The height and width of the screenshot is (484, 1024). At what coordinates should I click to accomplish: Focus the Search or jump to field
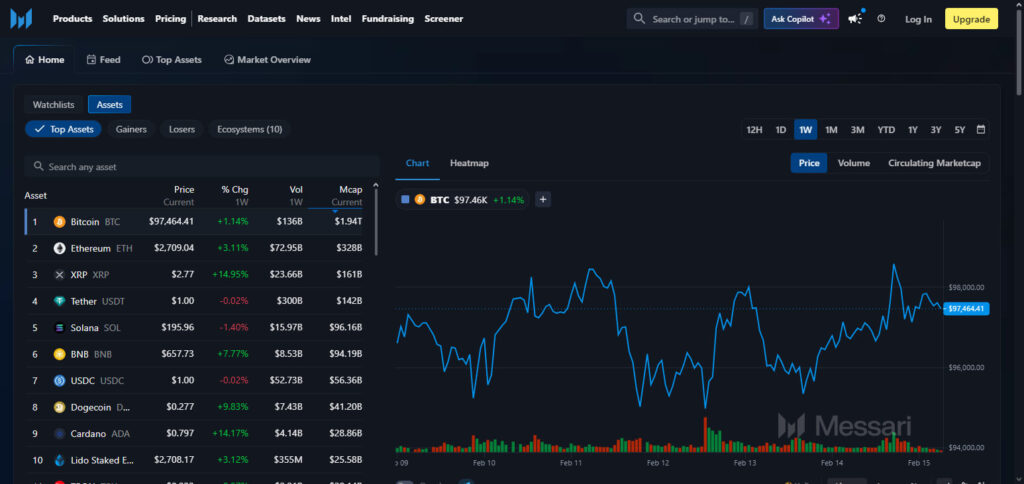tap(692, 19)
